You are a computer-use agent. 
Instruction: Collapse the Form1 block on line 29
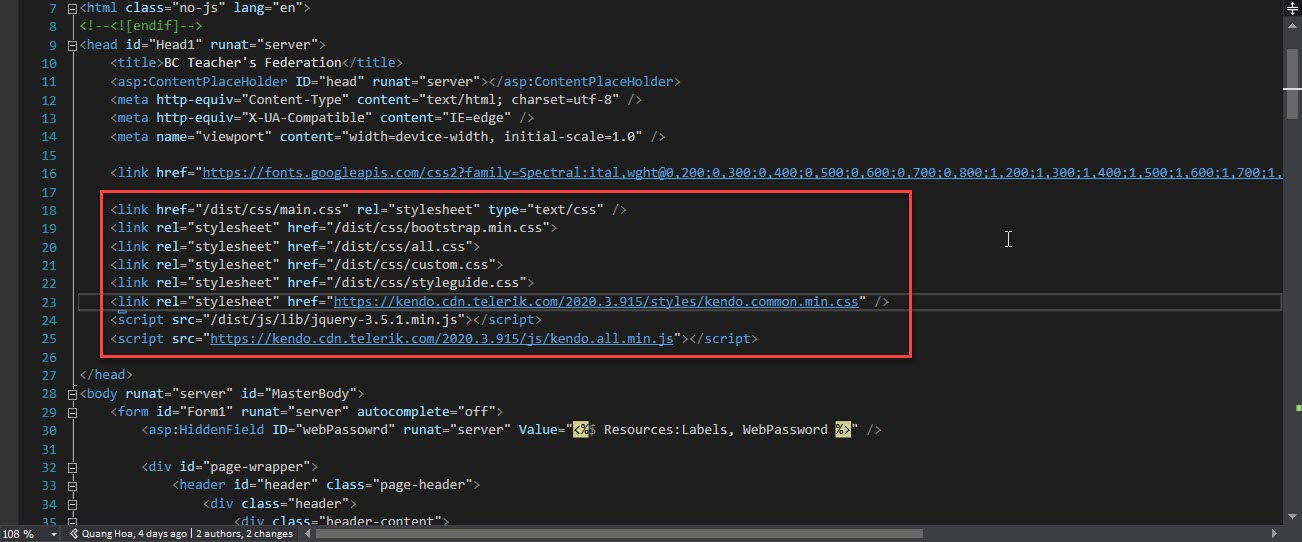pyautogui.click(x=71, y=412)
